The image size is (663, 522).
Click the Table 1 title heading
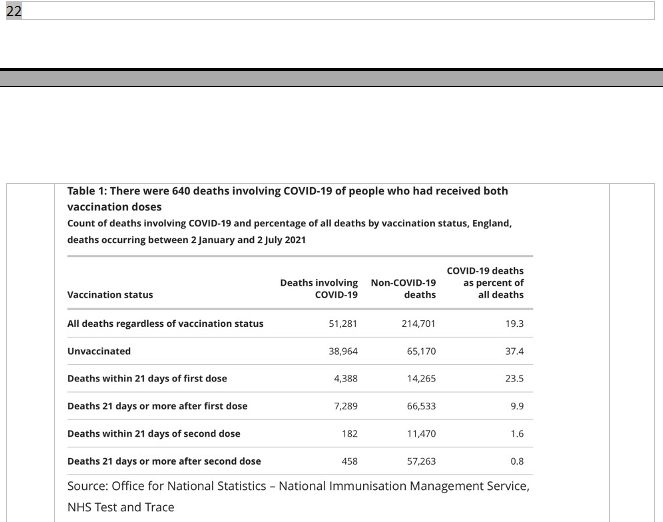(x=287, y=197)
